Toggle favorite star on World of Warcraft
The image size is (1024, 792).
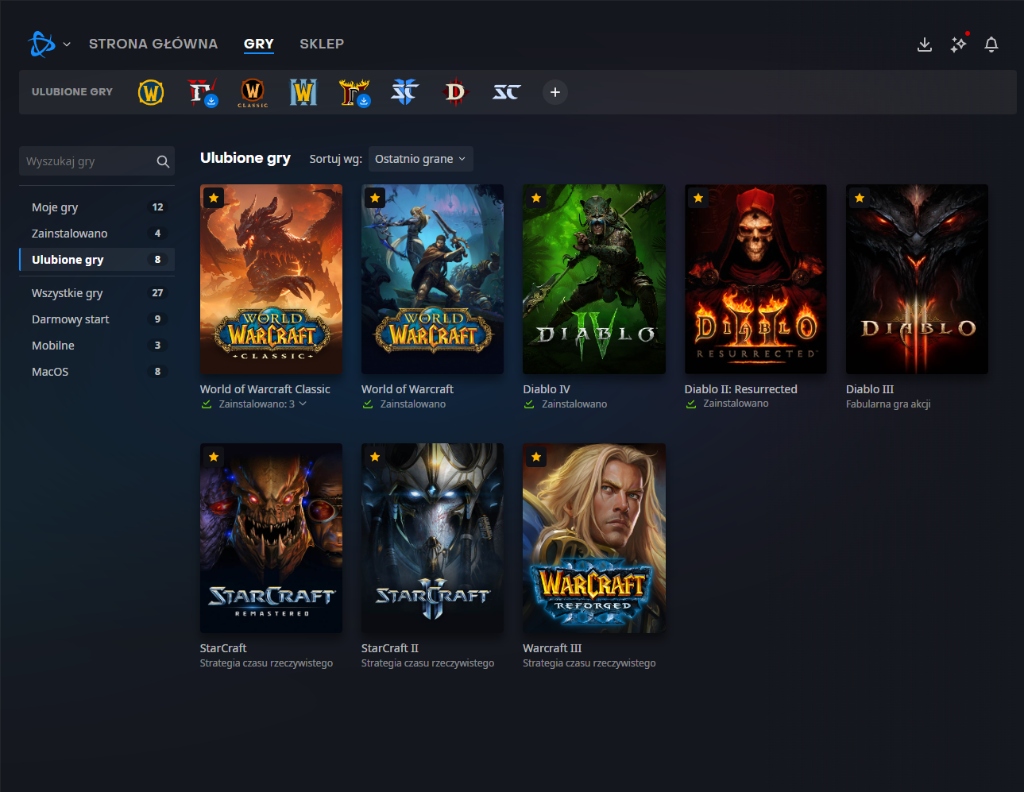pos(375,198)
